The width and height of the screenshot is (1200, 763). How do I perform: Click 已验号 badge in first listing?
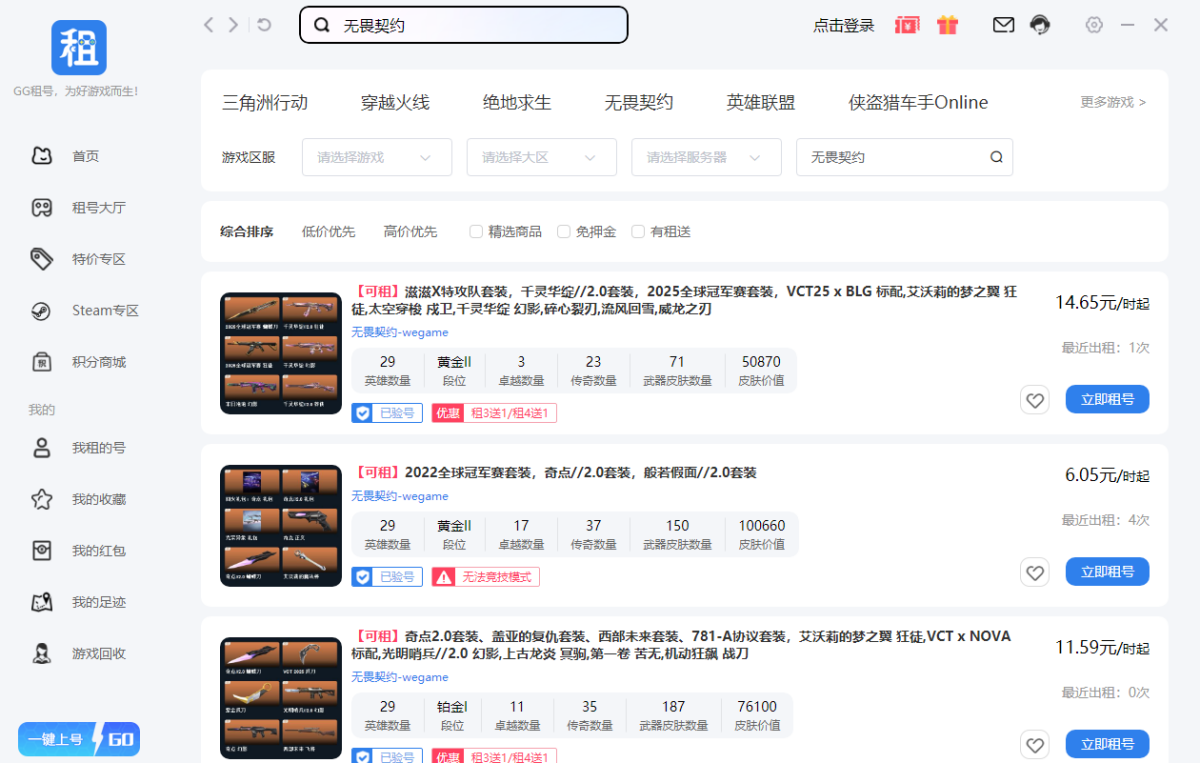[386, 413]
